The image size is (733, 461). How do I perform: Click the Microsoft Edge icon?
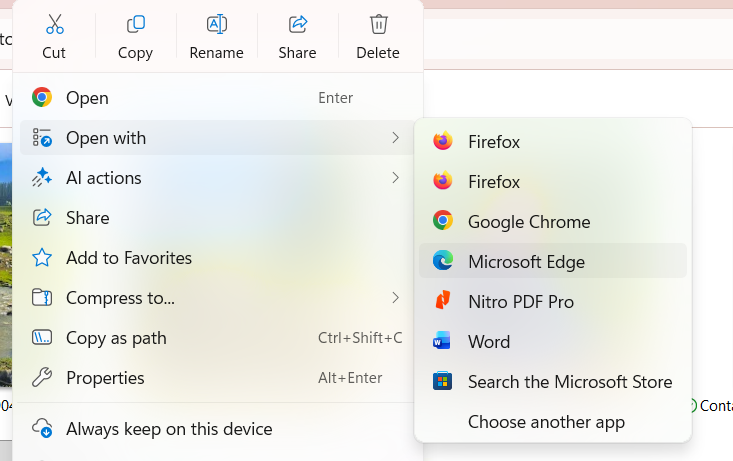coord(443,260)
